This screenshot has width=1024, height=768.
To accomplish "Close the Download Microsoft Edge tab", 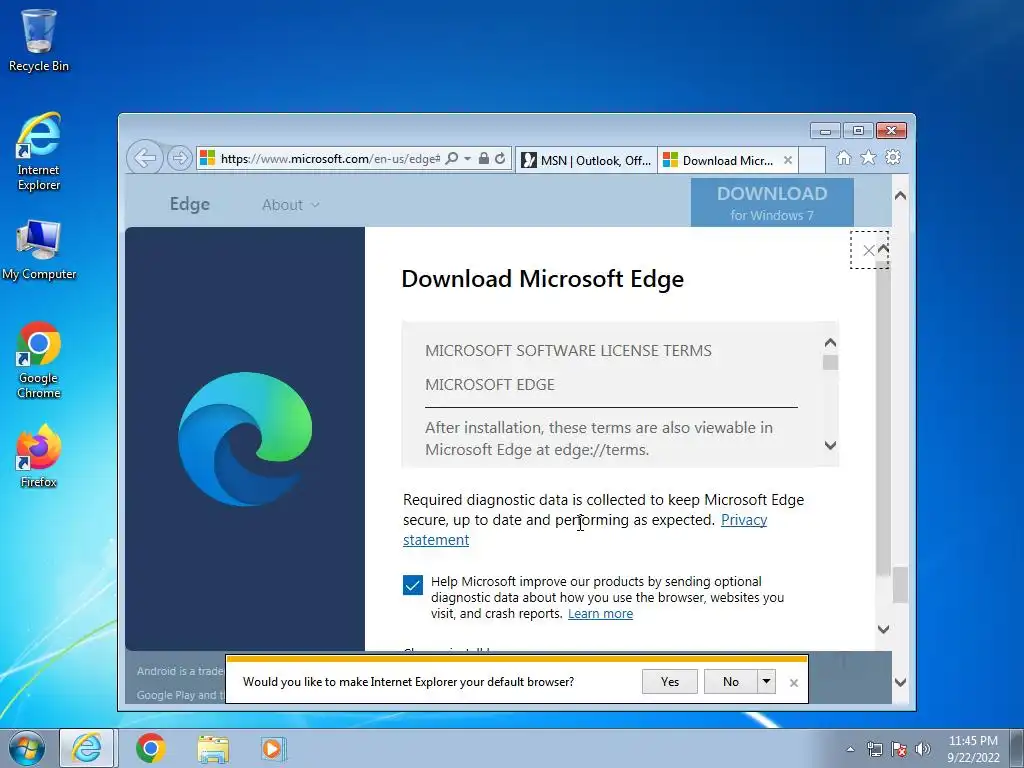I will pyautogui.click(x=788, y=160).
